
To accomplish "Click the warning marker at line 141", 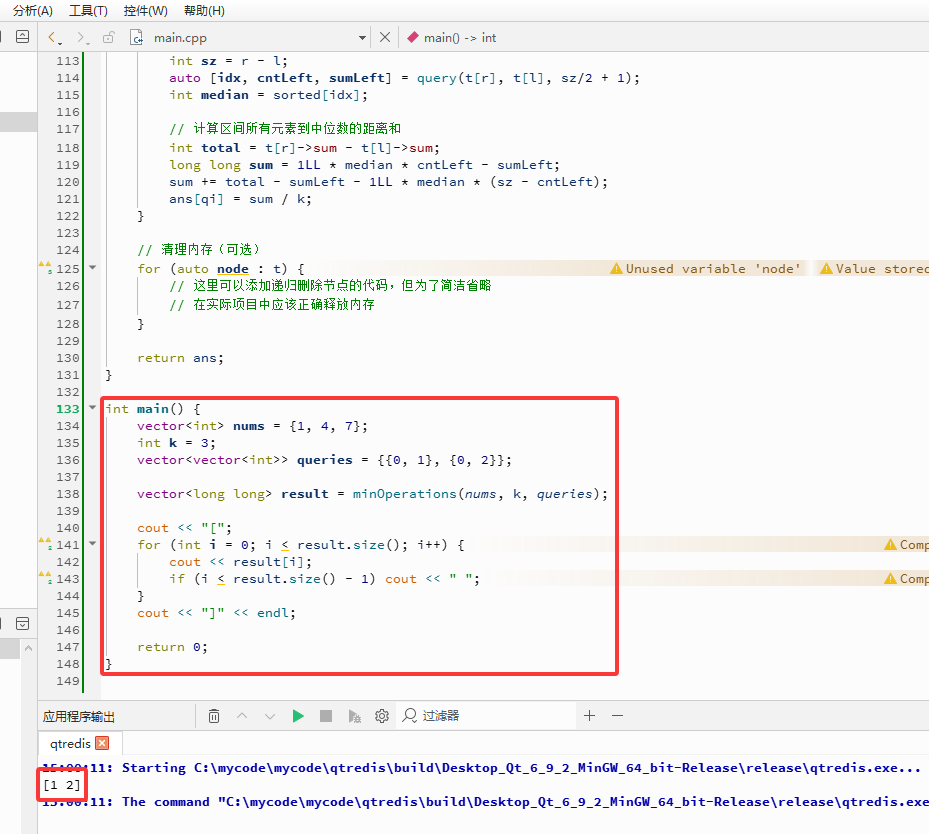I will click(45, 543).
